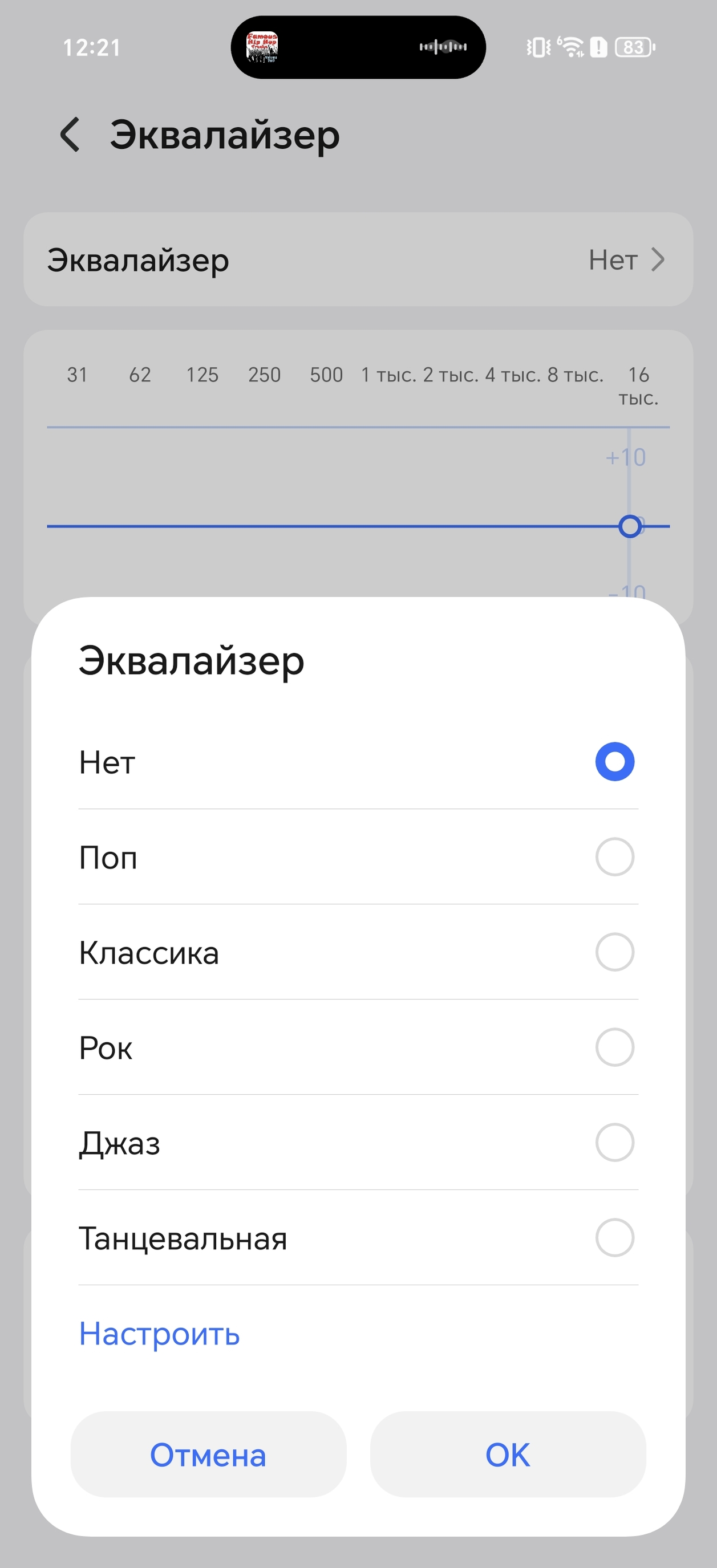
Task: Pick the Джаз preset radio button
Action: click(614, 1143)
